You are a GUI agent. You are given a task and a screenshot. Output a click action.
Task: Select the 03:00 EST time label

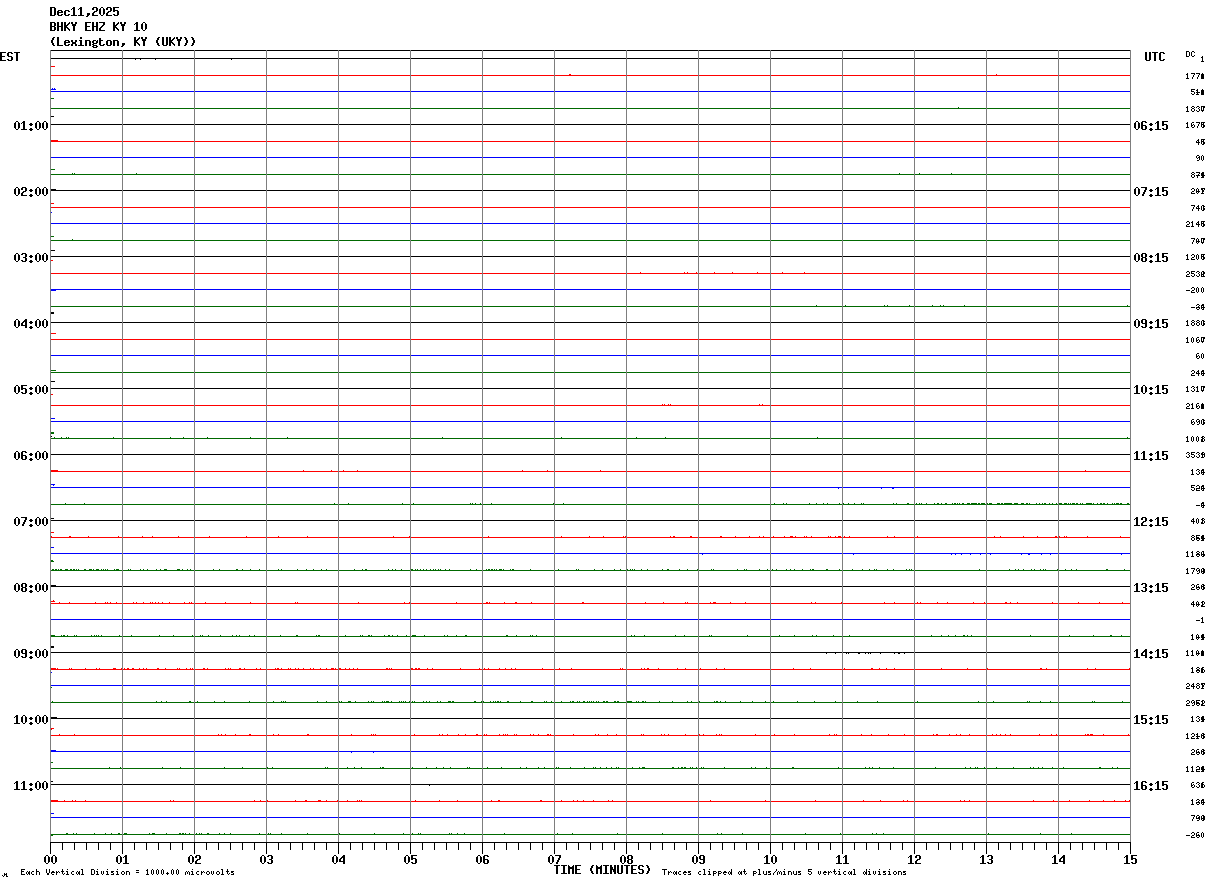tap(31, 258)
